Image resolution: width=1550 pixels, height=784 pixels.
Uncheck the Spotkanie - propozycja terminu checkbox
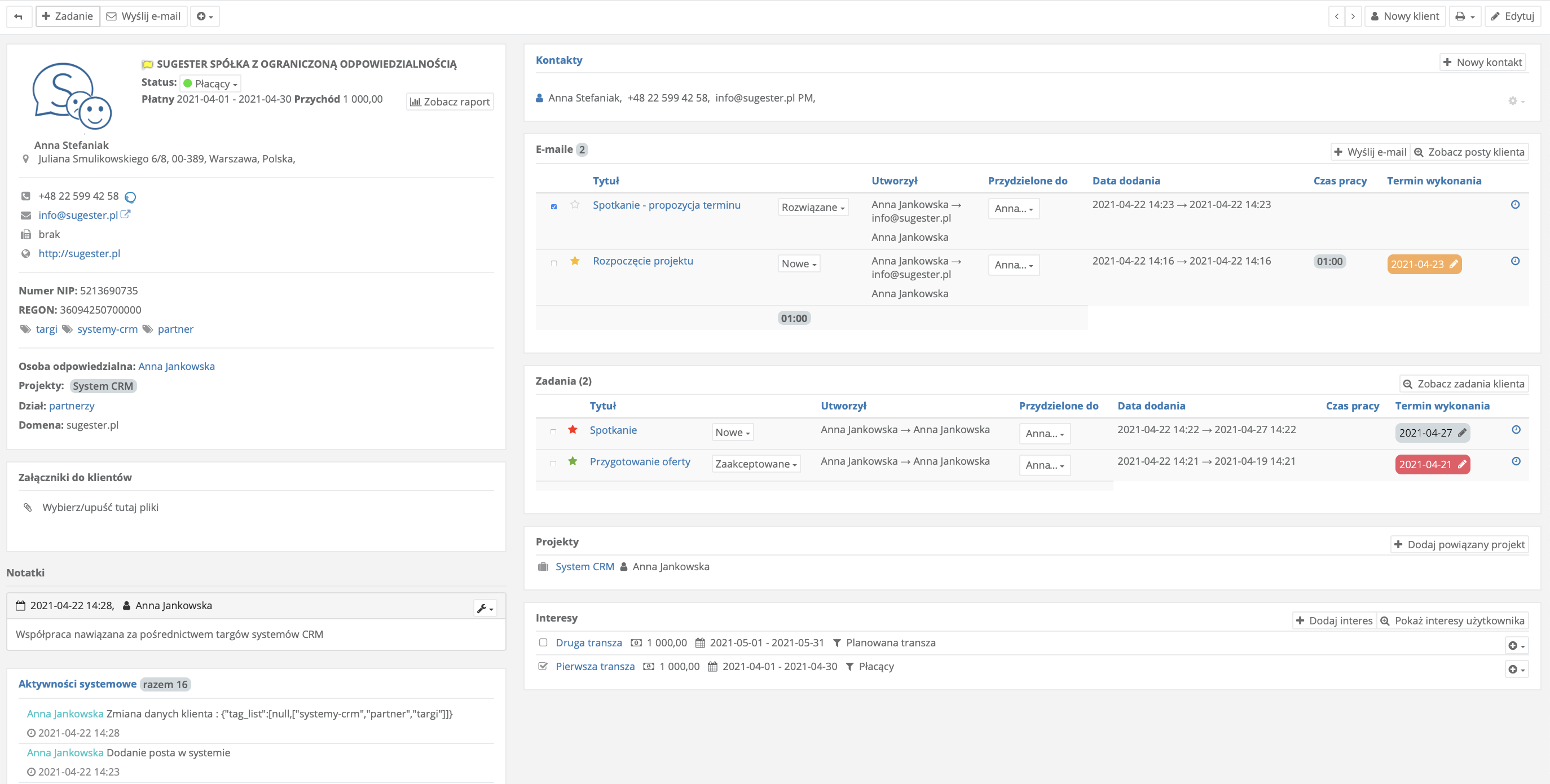pos(553,206)
